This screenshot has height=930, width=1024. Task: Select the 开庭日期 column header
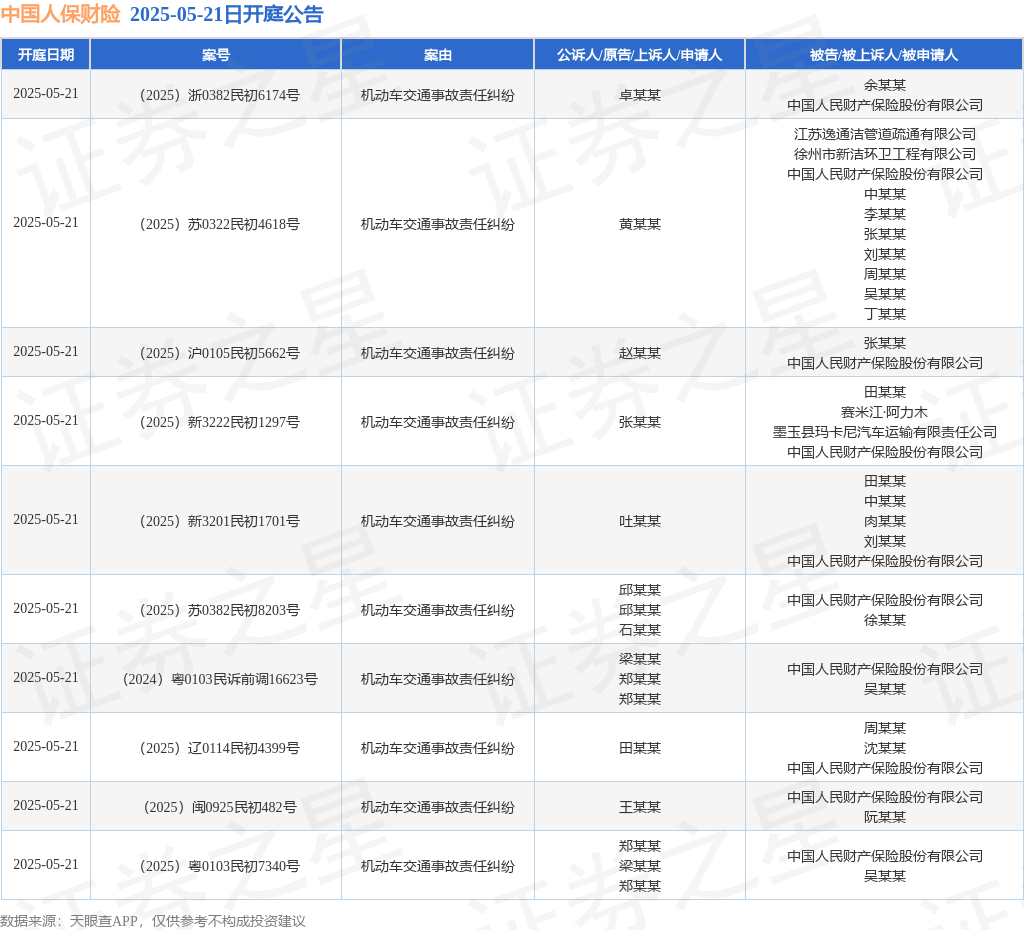coord(46,55)
